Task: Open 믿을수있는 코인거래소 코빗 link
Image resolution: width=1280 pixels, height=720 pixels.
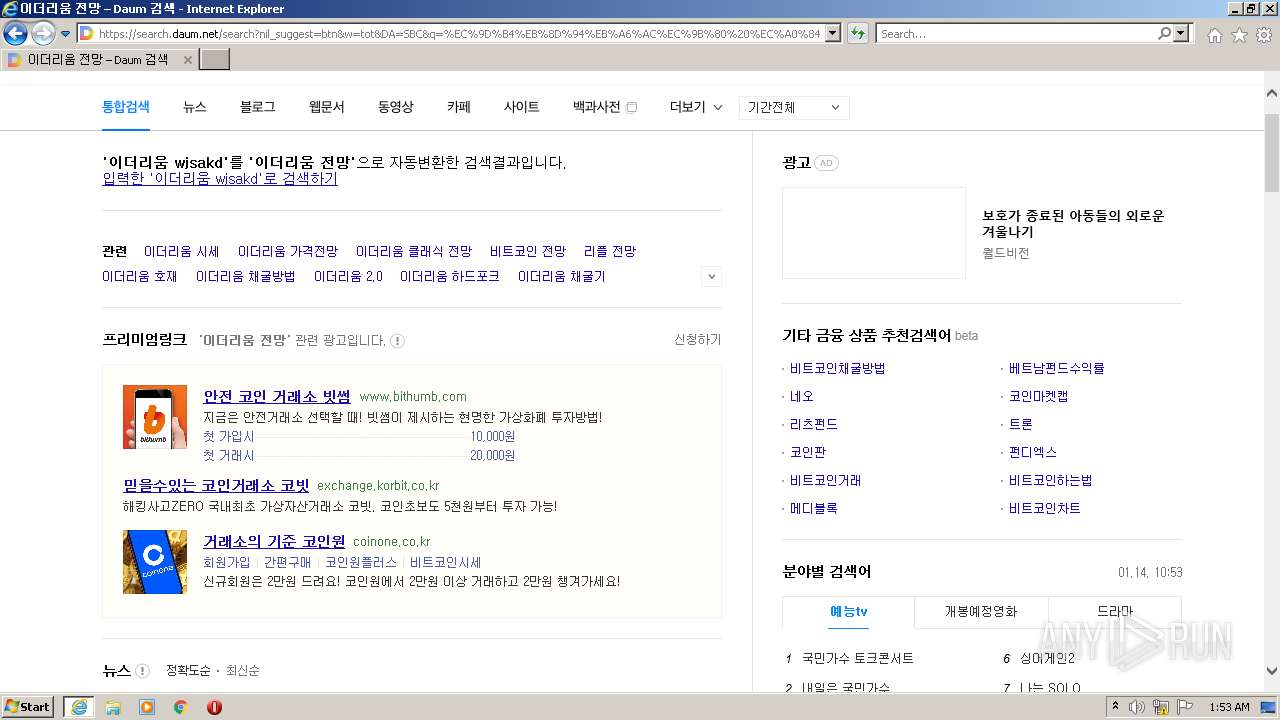Action: click(216, 486)
